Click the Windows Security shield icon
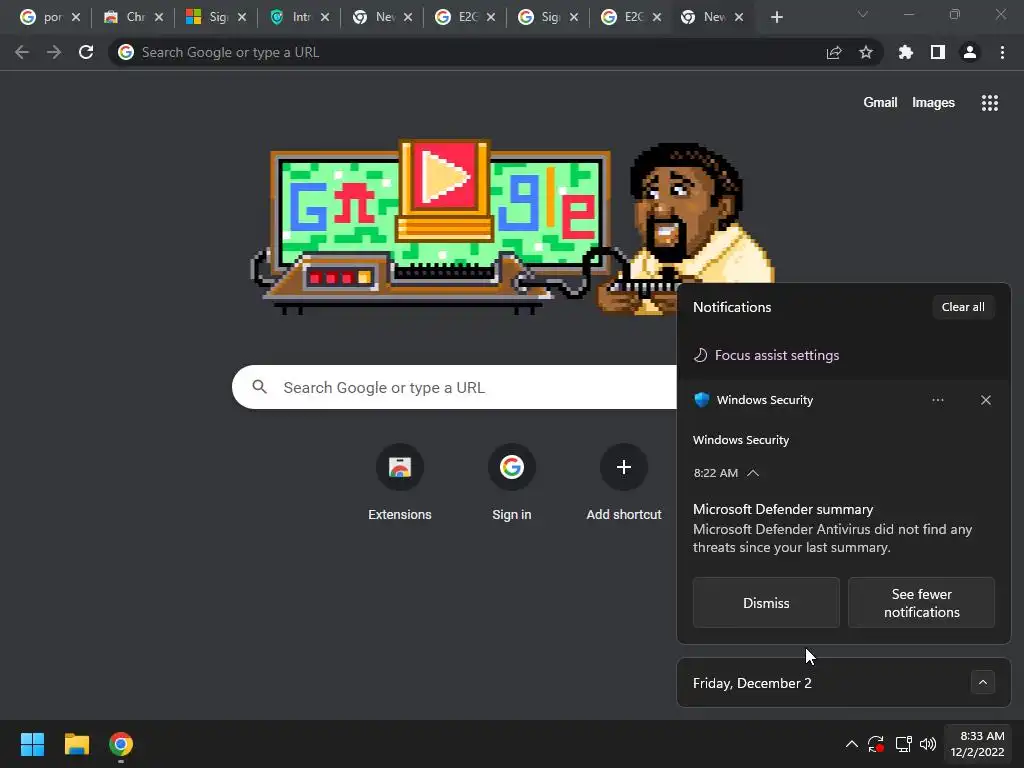The height and width of the screenshot is (768, 1024). (x=702, y=400)
